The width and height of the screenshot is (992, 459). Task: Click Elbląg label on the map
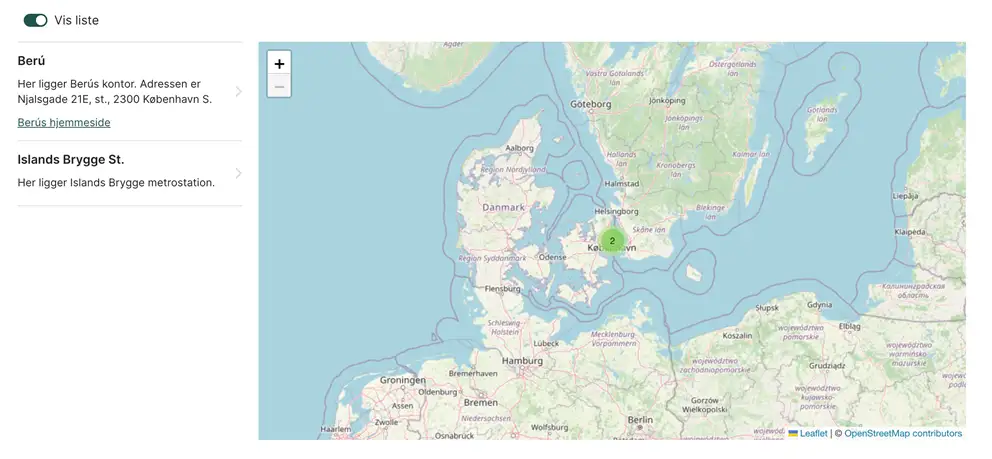tap(850, 327)
